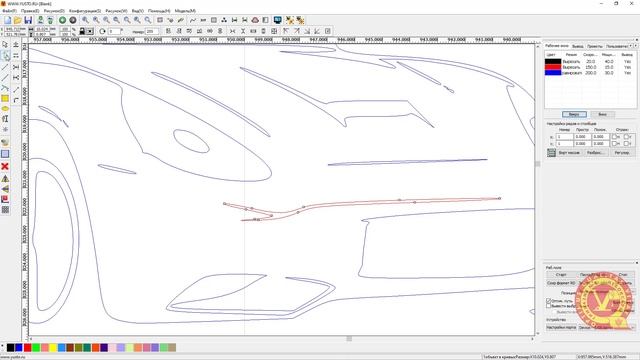The width and height of the screenshot is (640, 360).
Task: Select the Bezier curve tool
Action: pos(5,88)
